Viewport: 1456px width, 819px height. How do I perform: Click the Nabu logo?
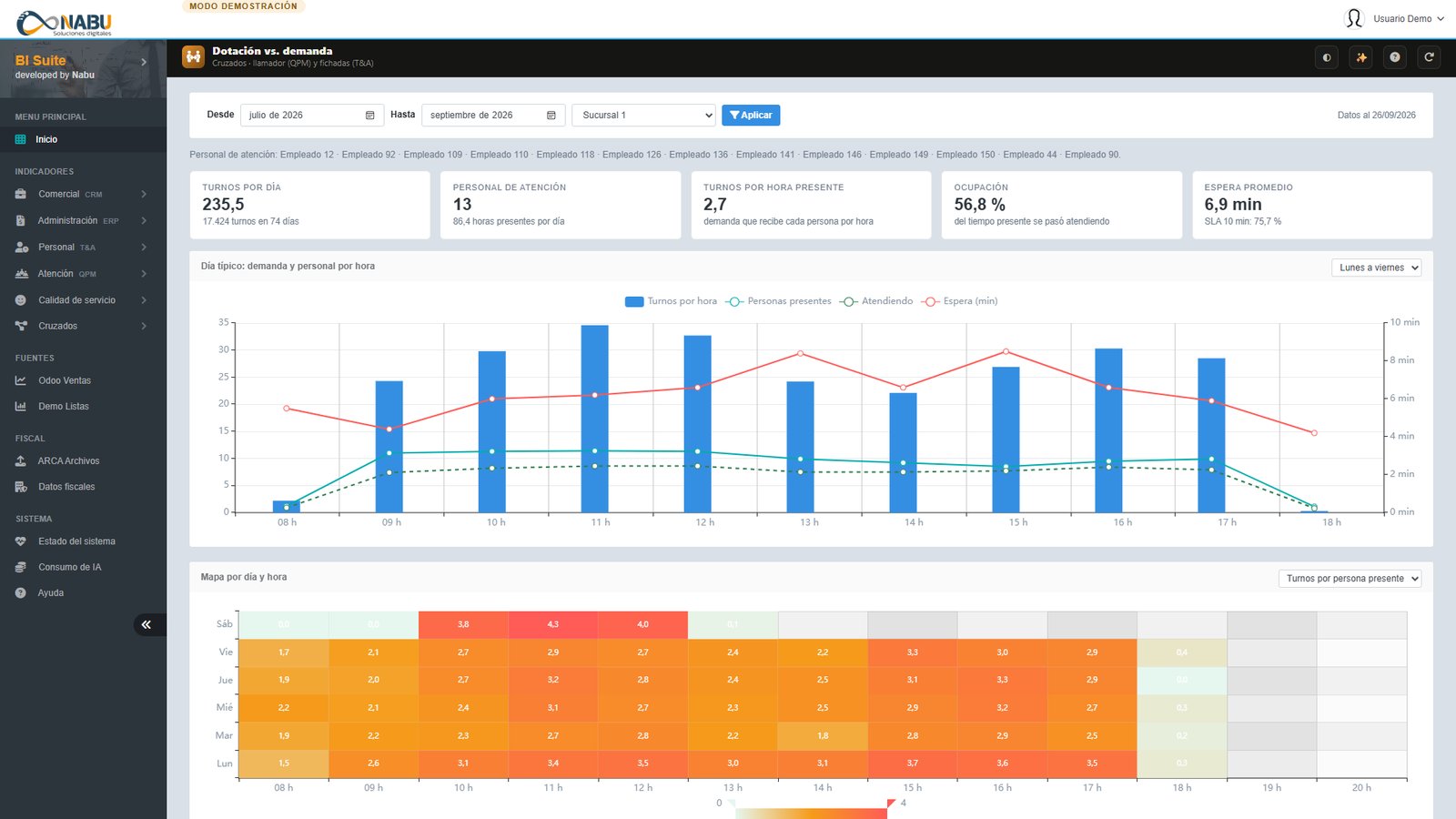coord(64,23)
